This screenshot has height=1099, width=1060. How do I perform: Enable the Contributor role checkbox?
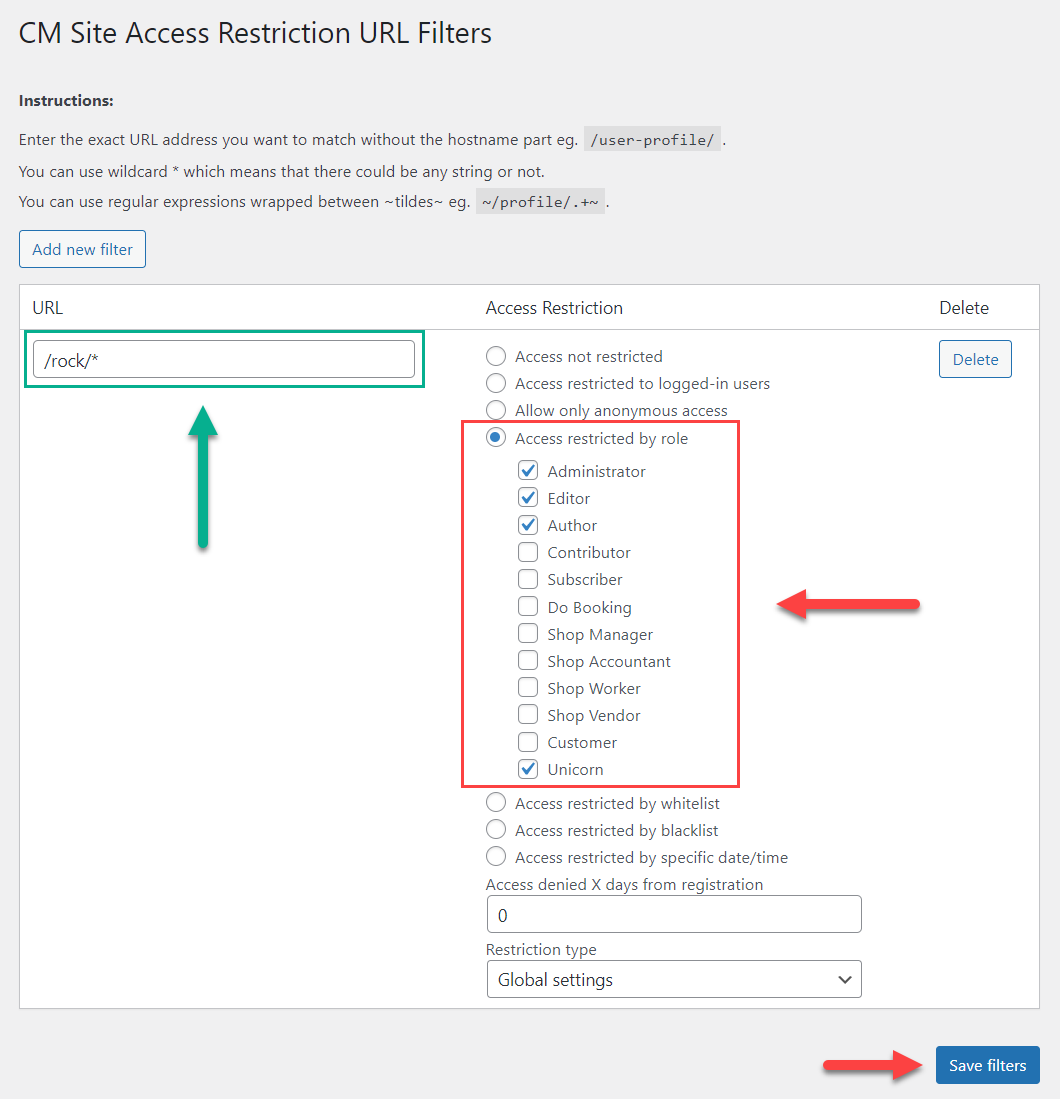pos(528,552)
